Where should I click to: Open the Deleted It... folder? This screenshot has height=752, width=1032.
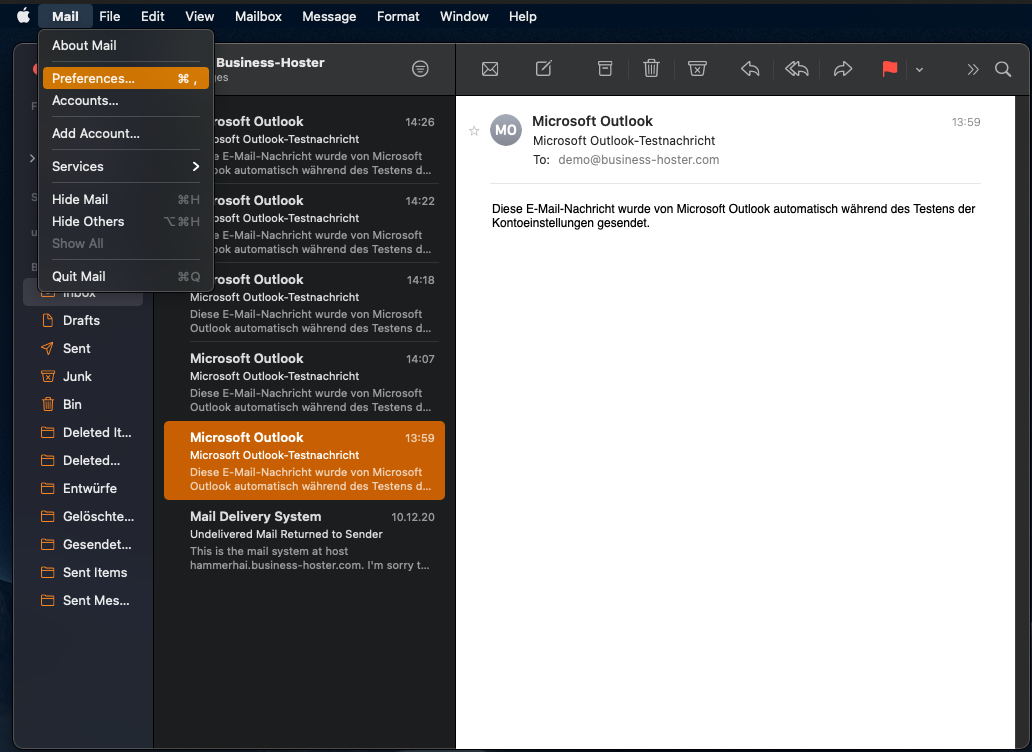(83, 432)
